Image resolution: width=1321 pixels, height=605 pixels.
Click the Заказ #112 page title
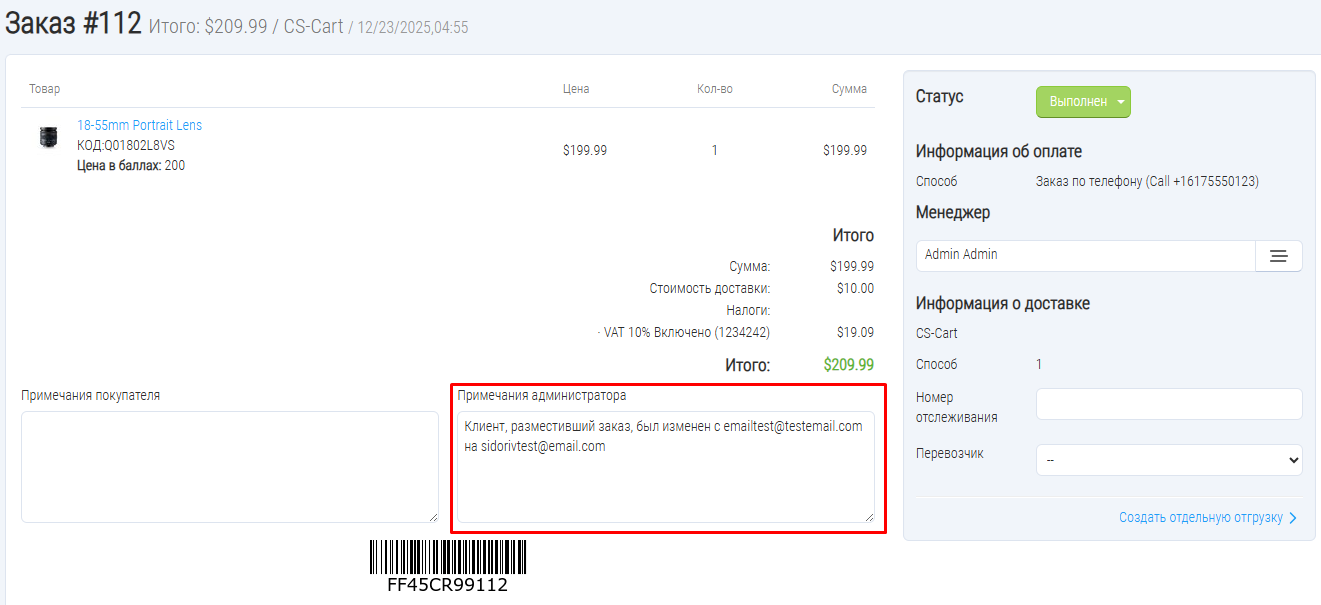point(73,24)
